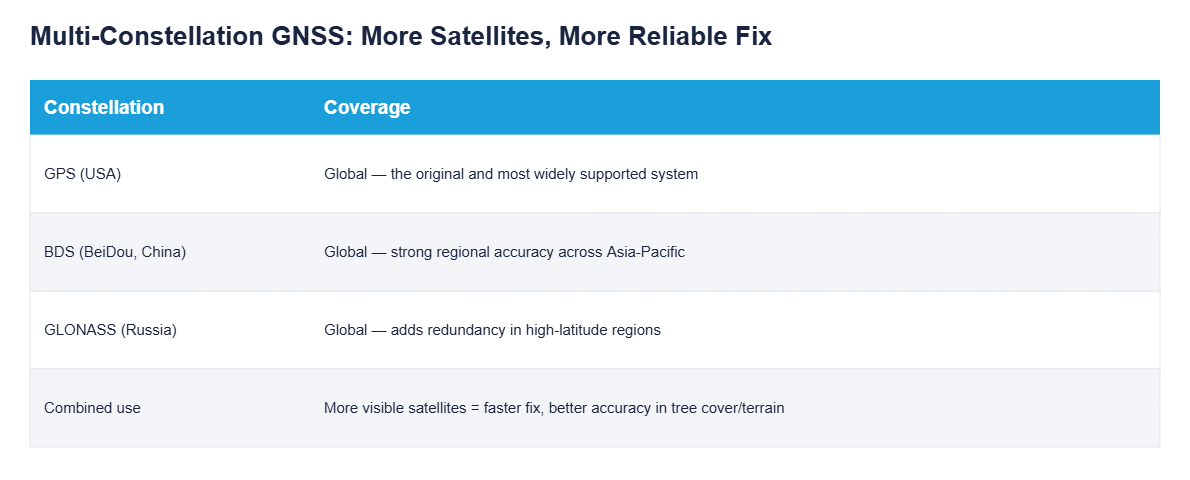Image resolution: width=1190 pixels, height=480 pixels.
Task: Click "More Reliable Fix" in the heading
Action: [666, 36]
